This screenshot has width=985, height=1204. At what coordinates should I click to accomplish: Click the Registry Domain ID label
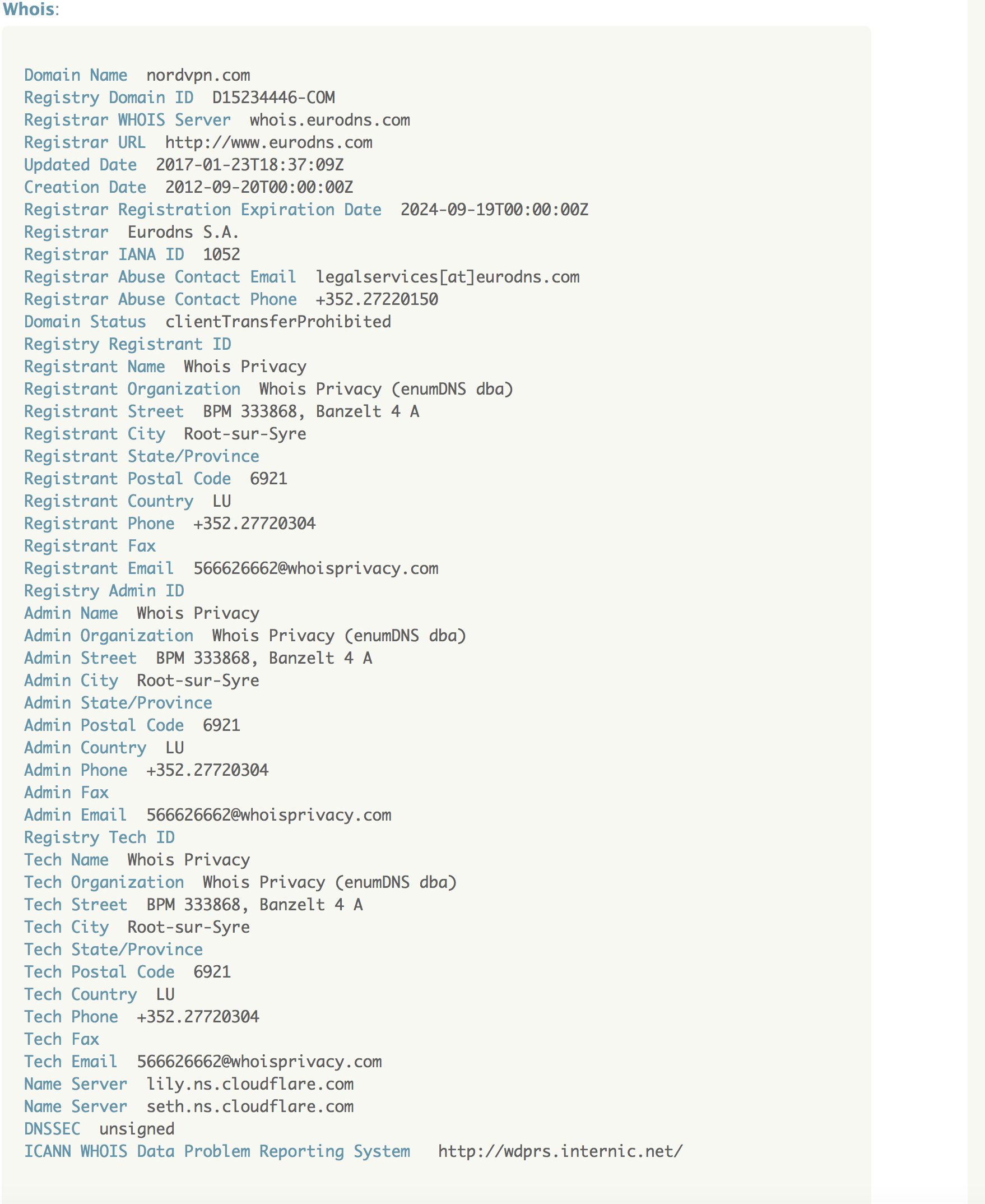point(108,98)
